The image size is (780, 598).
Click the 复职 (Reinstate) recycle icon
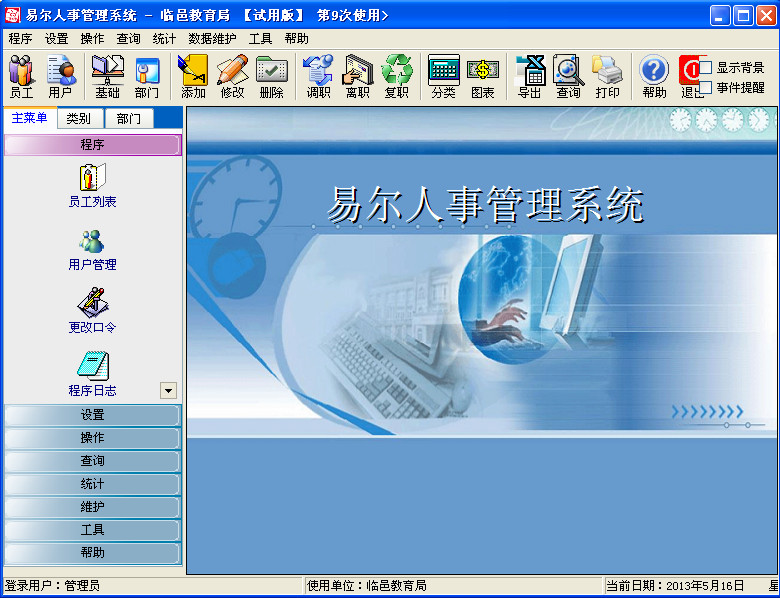coord(396,77)
